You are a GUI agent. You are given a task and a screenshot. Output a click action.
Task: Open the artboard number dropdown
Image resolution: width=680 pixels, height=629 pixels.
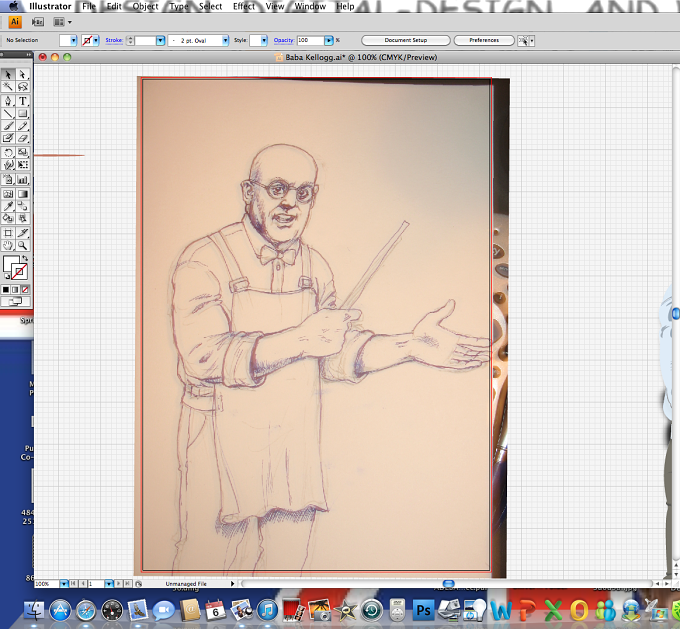(x=109, y=584)
